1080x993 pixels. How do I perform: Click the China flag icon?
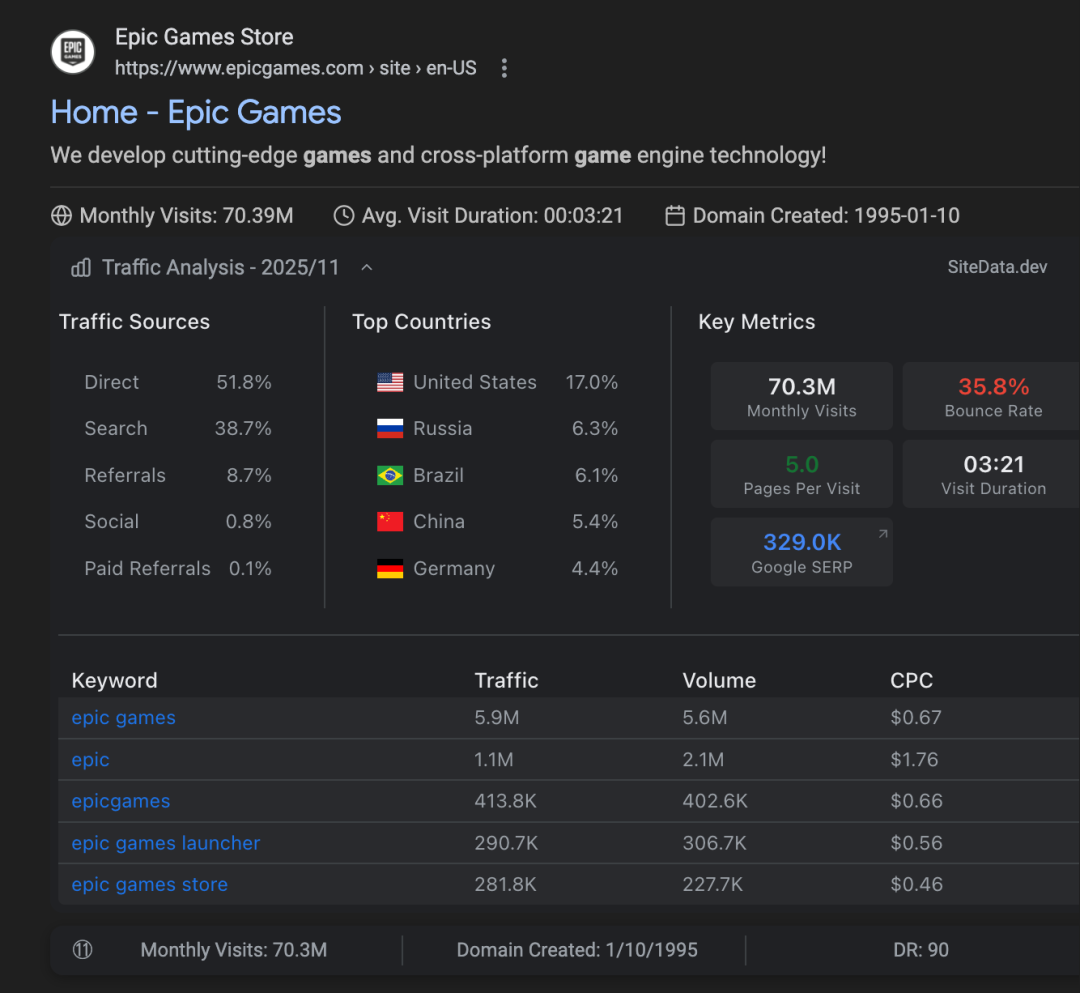point(390,521)
